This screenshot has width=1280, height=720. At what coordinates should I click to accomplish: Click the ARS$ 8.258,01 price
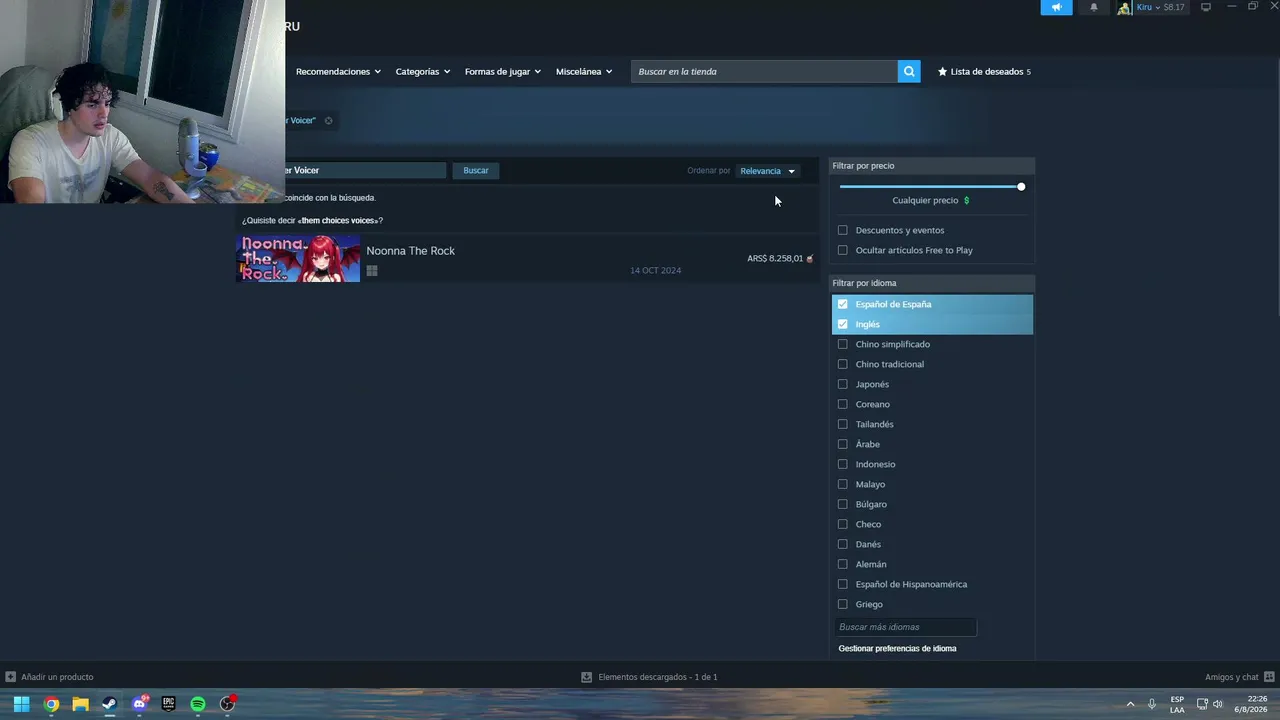775,258
